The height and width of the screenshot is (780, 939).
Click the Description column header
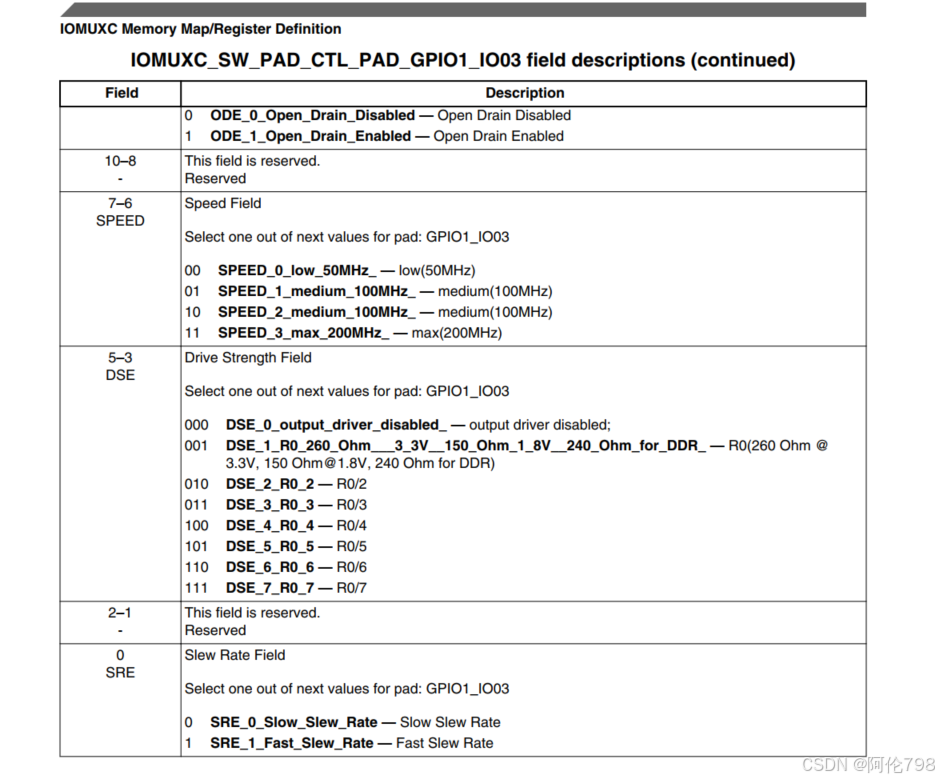tap(524, 93)
